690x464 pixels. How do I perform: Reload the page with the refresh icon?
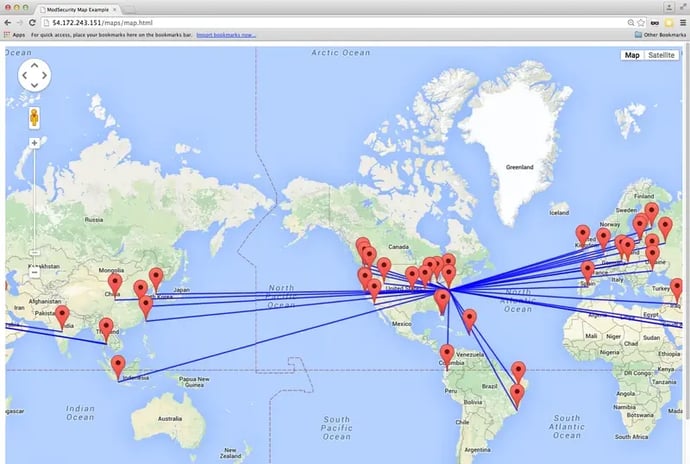coord(33,21)
